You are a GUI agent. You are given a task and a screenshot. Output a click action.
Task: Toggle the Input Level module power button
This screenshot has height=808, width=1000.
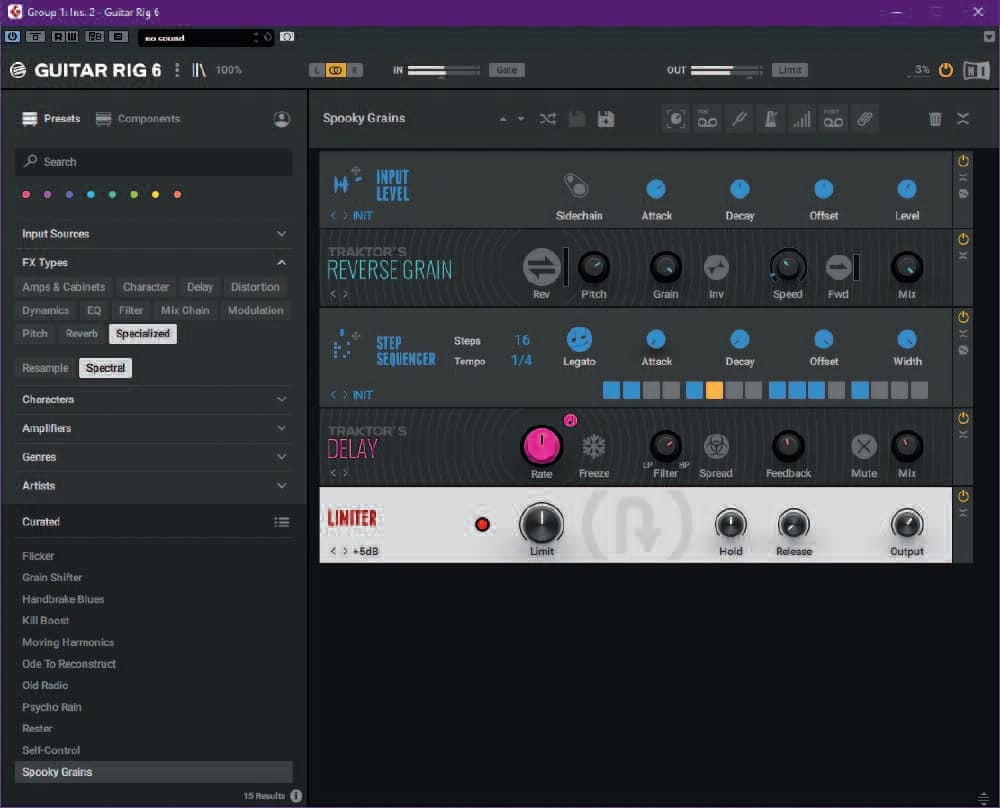[x=963, y=161]
